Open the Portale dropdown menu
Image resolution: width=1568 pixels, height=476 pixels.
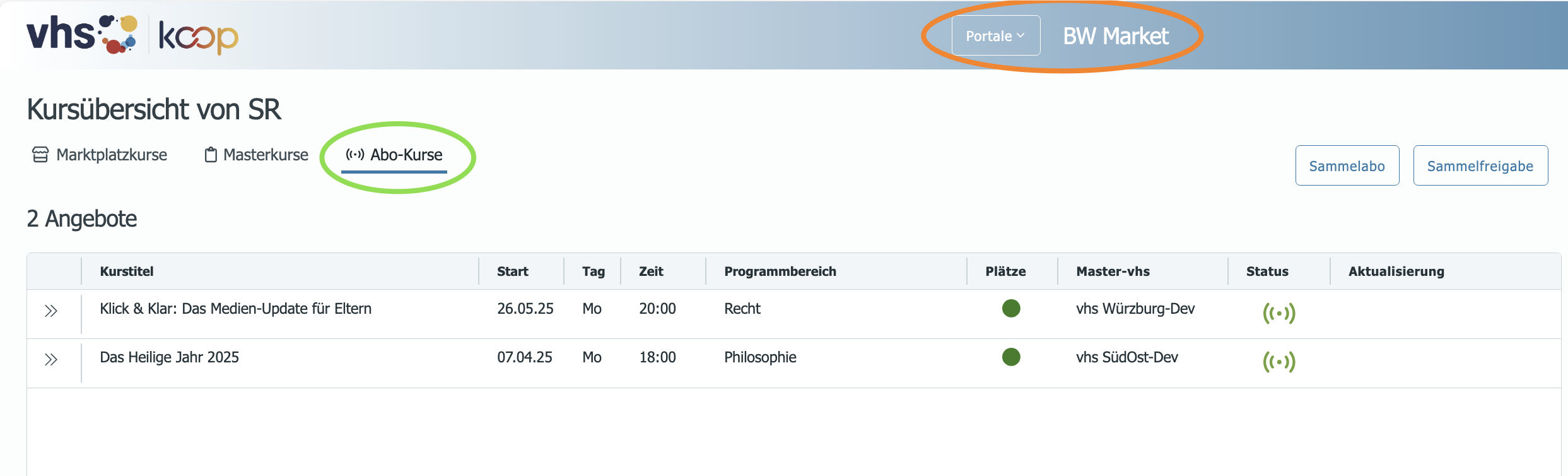(996, 35)
